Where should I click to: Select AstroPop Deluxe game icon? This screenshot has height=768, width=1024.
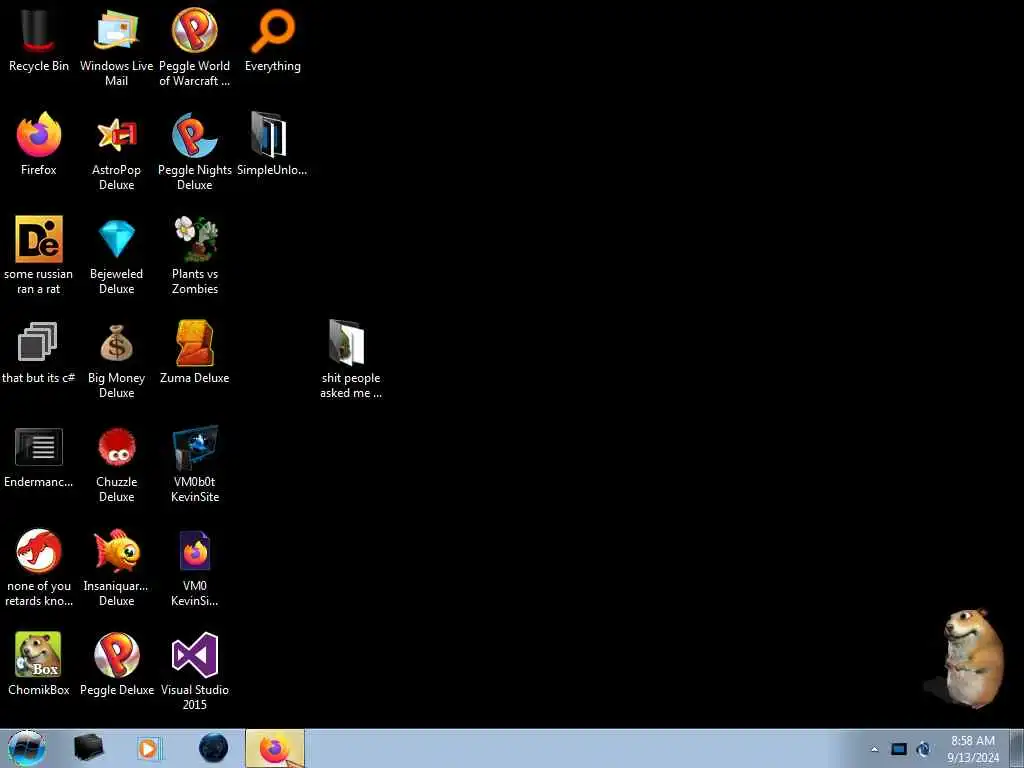coord(116,135)
